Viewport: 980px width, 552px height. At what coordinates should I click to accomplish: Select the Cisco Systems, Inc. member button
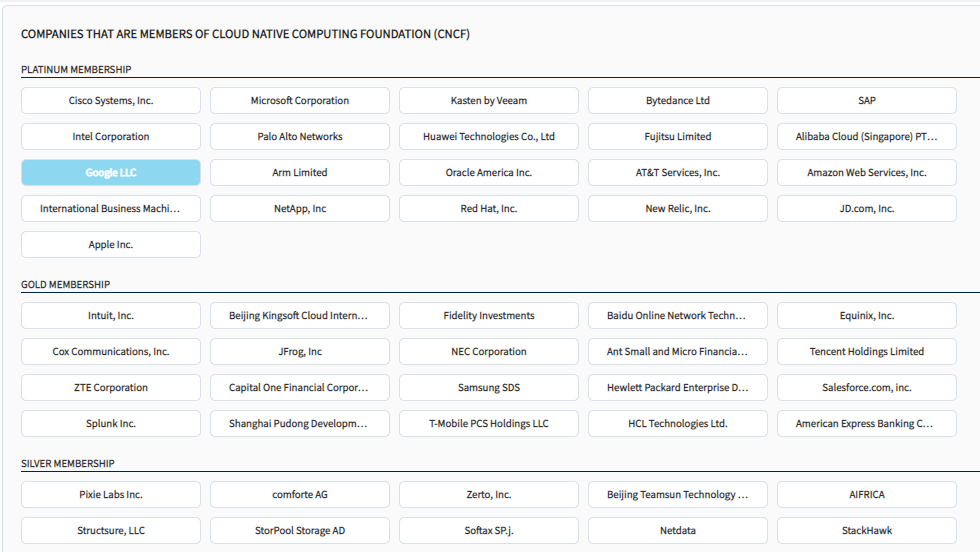click(x=111, y=101)
